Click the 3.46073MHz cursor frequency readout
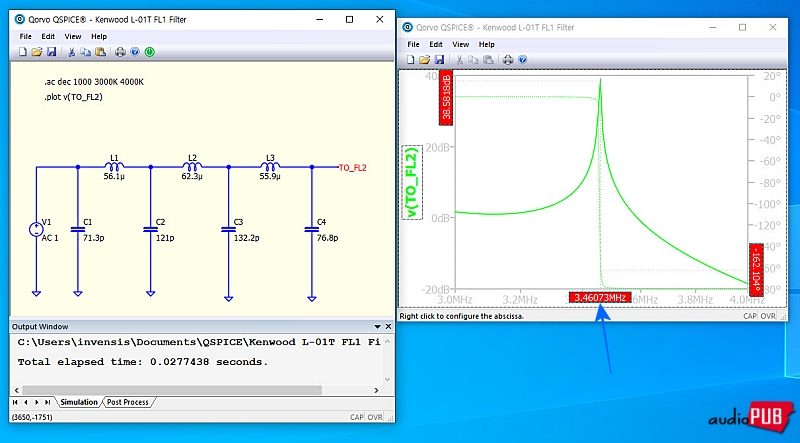The image size is (800, 443). [x=601, y=298]
